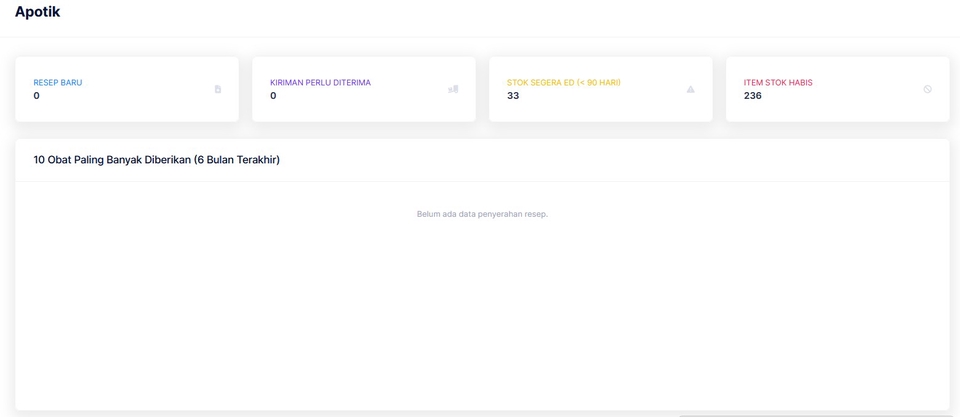
Task: Click empty space right of 33 in expiring card
Action: pos(600,97)
